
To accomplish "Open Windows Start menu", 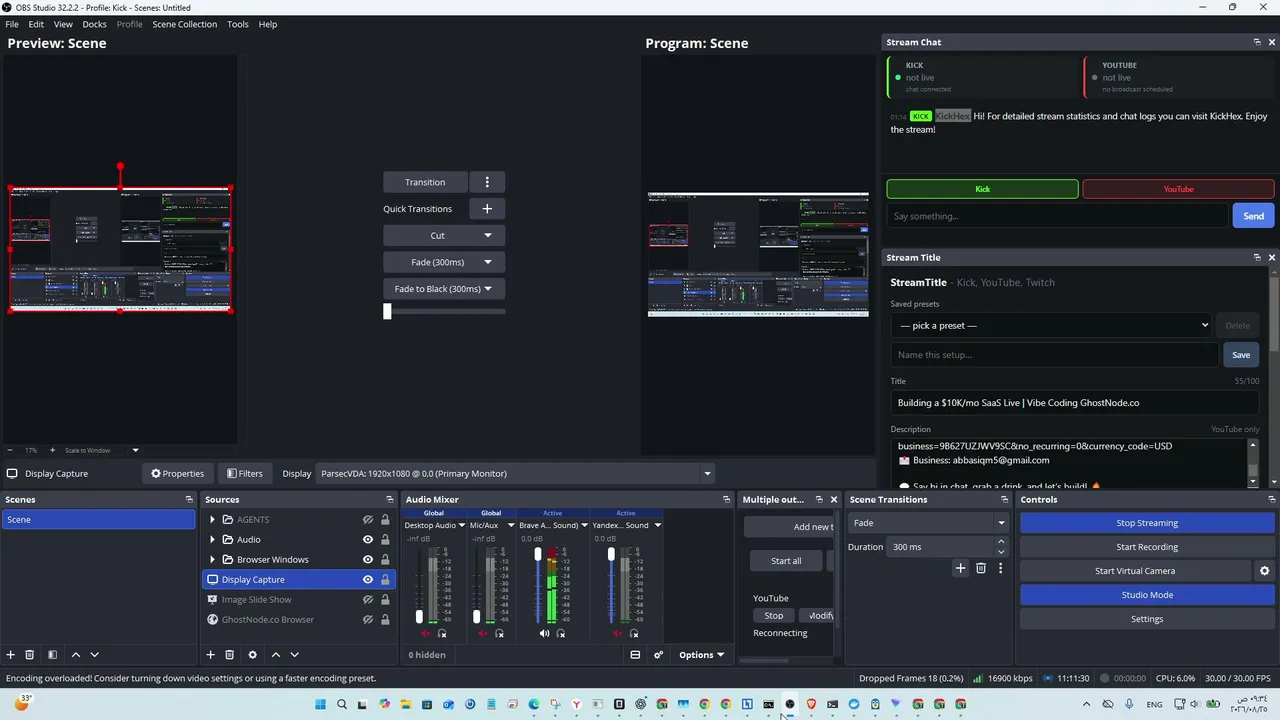I will tap(320, 704).
